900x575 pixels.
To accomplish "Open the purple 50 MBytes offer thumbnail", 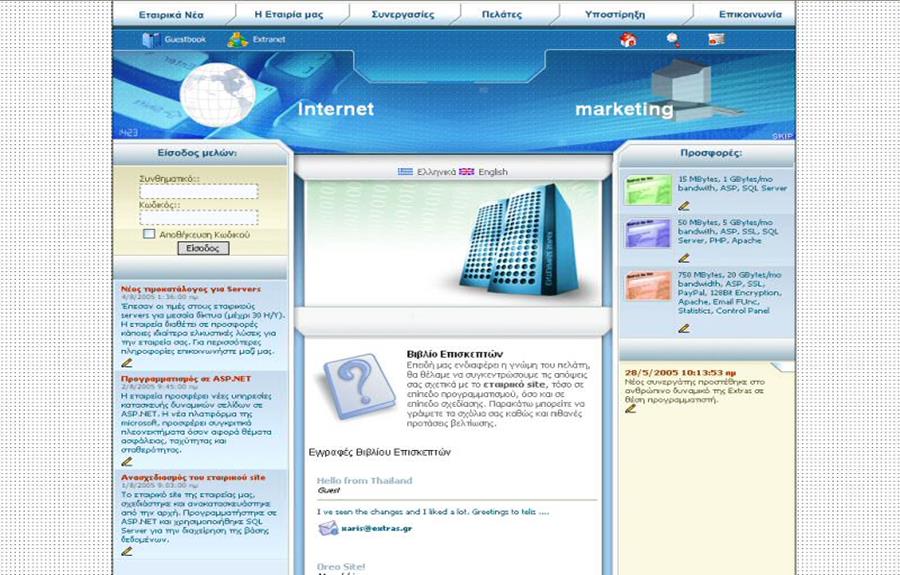I will (648, 233).
